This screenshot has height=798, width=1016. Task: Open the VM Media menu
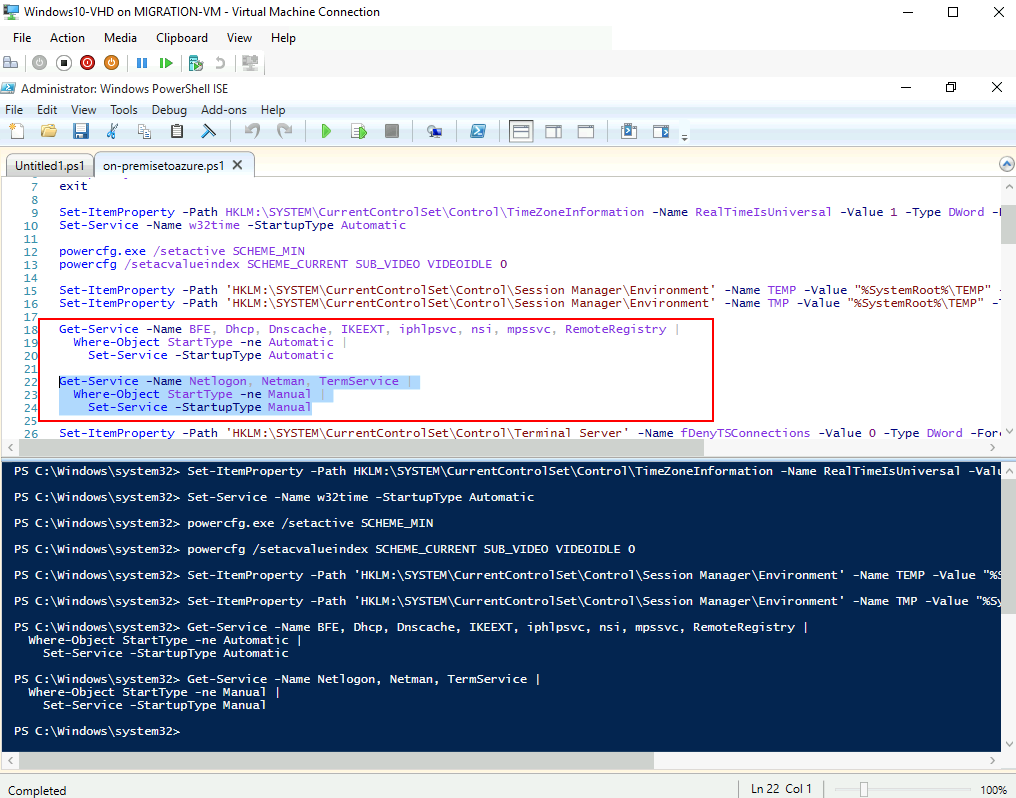pyautogui.click(x=121, y=38)
